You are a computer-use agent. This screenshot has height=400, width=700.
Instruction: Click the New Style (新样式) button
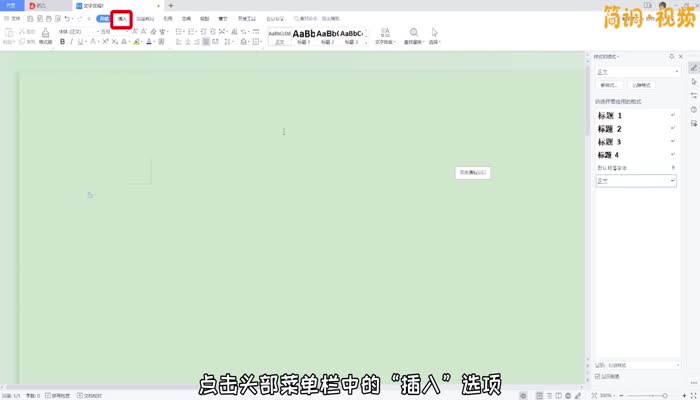click(608, 85)
